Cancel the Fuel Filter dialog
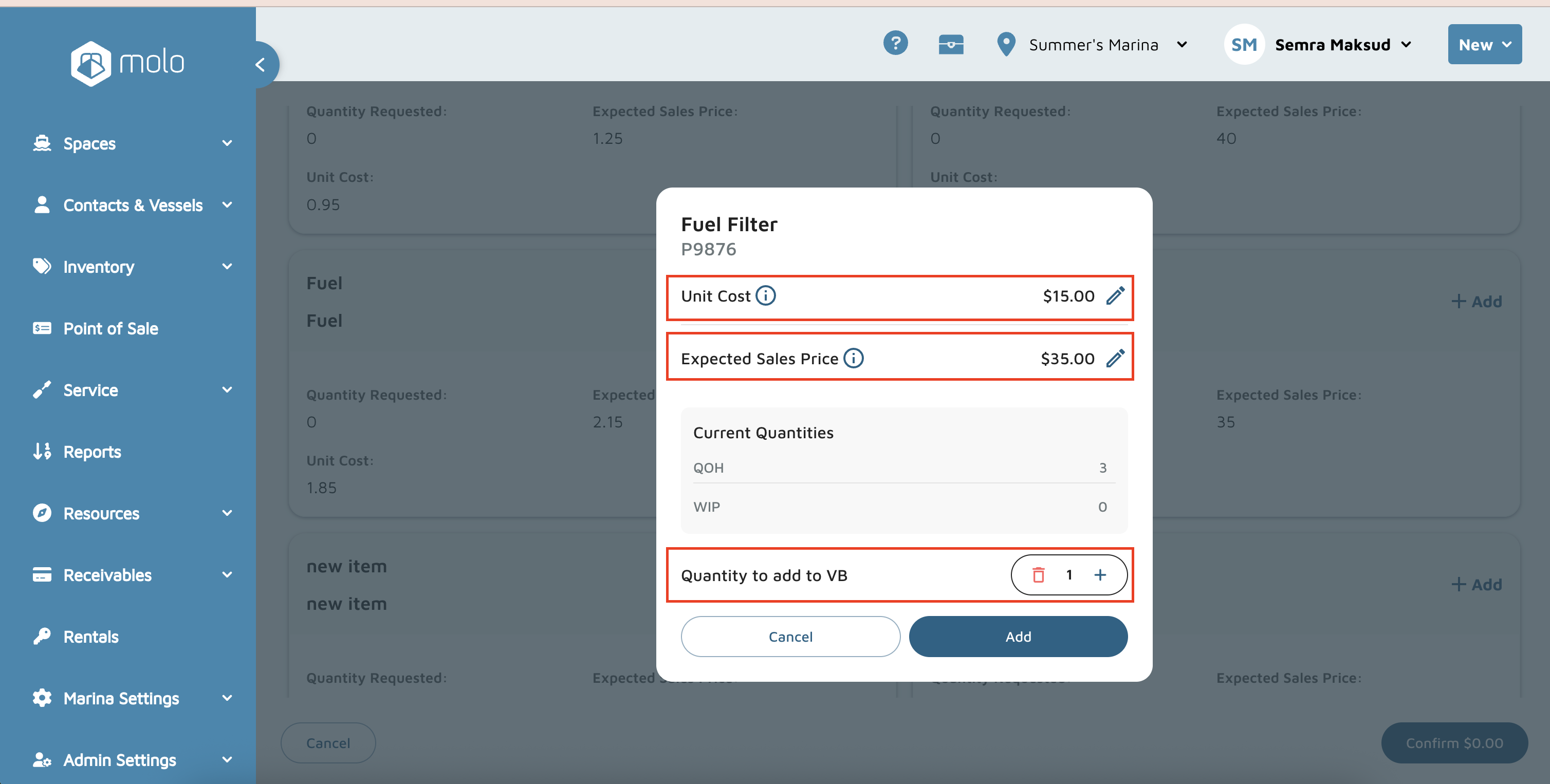 [x=790, y=637]
